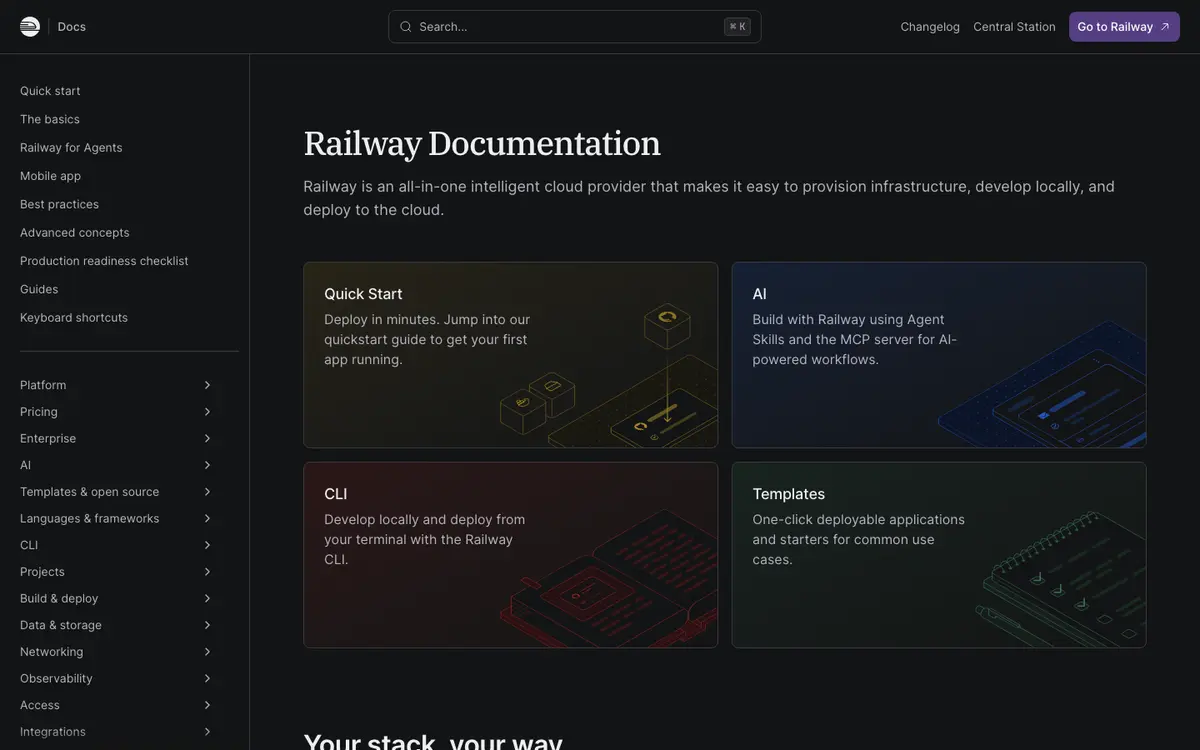This screenshot has height=750, width=1200.
Task: Open Best practices in sidebar
Action: (59, 204)
